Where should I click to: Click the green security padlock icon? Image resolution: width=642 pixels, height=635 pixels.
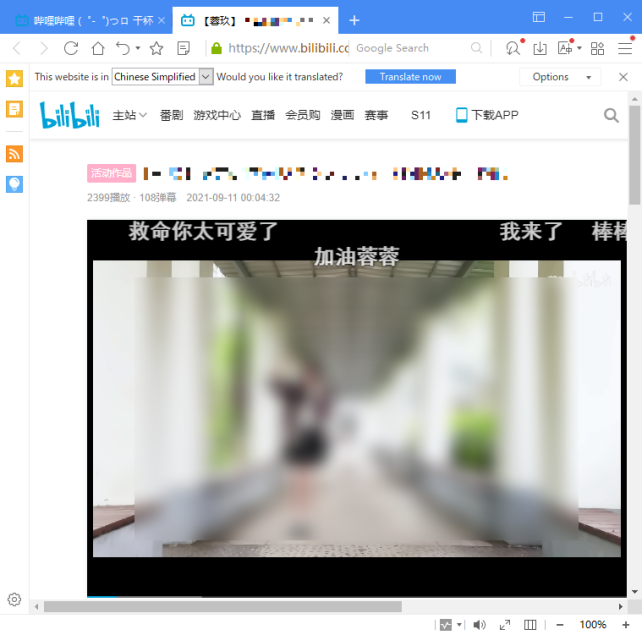click(x=216, y=48)
